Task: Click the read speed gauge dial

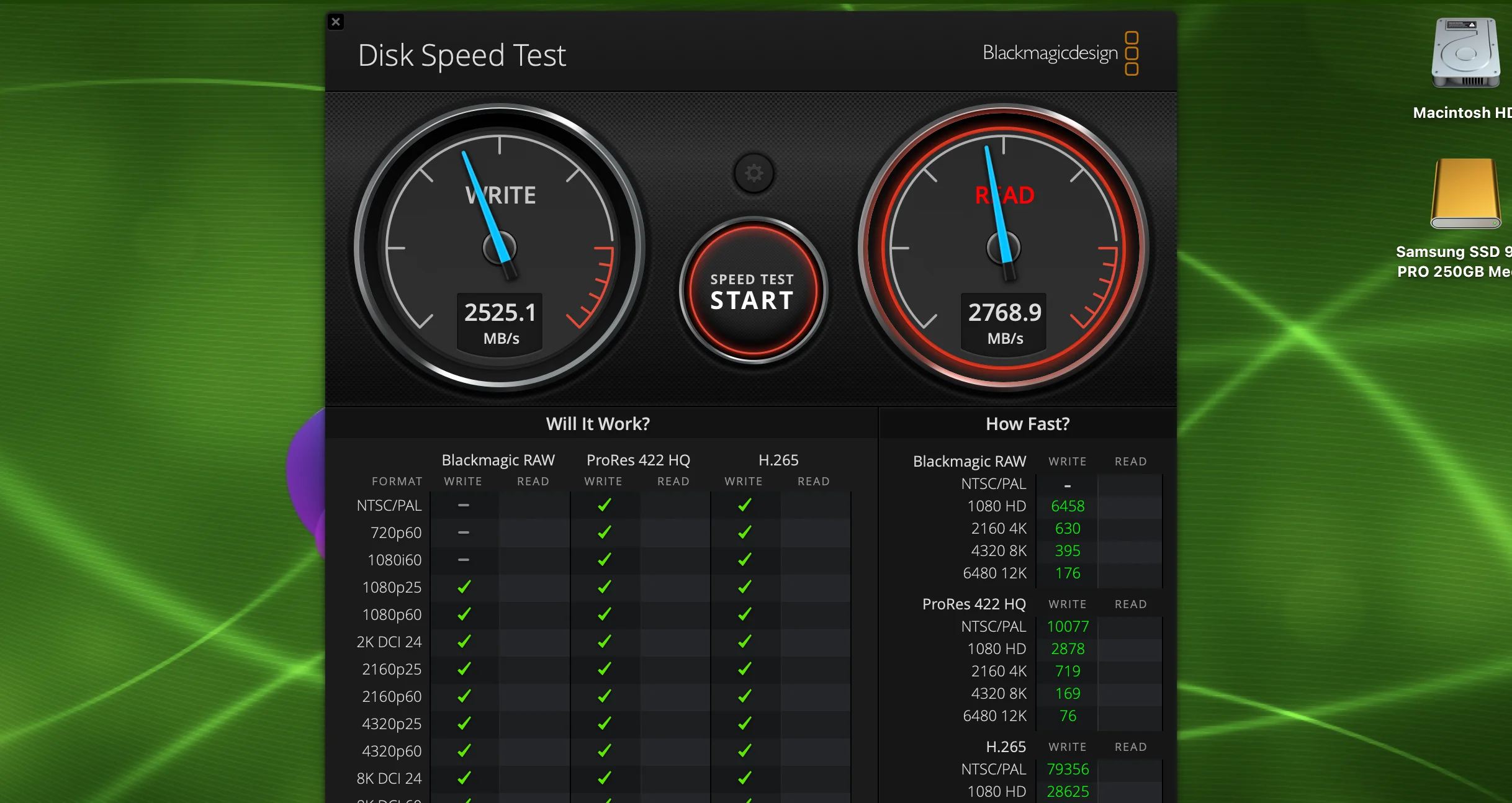Action: [1004, 247]
